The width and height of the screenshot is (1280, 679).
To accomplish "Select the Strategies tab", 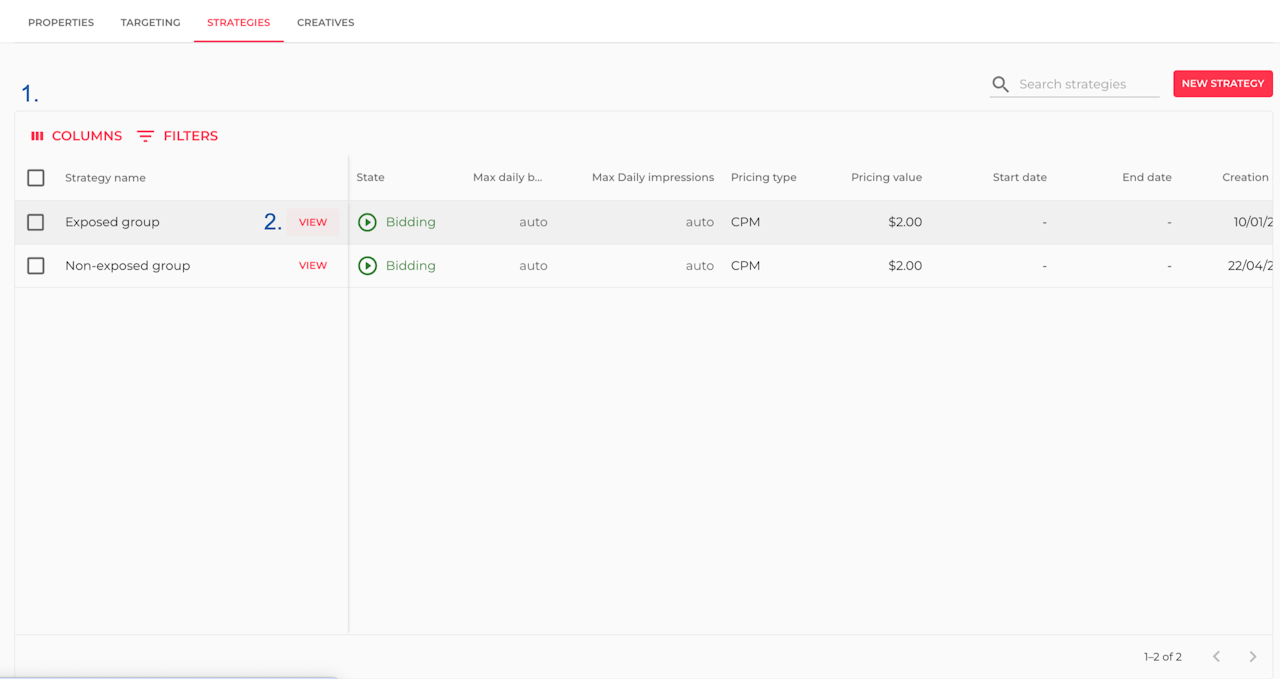I will 238,22.
